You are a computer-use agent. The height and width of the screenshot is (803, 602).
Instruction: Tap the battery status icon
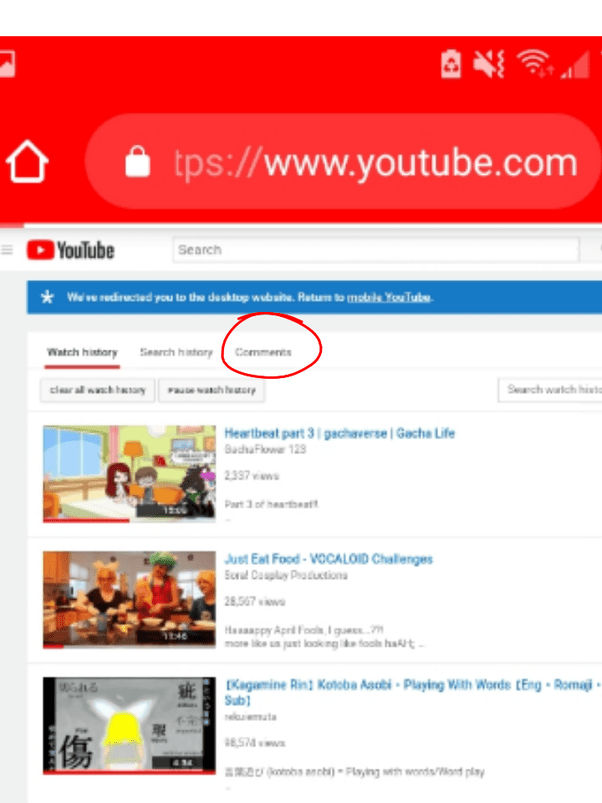click(450, 65)
